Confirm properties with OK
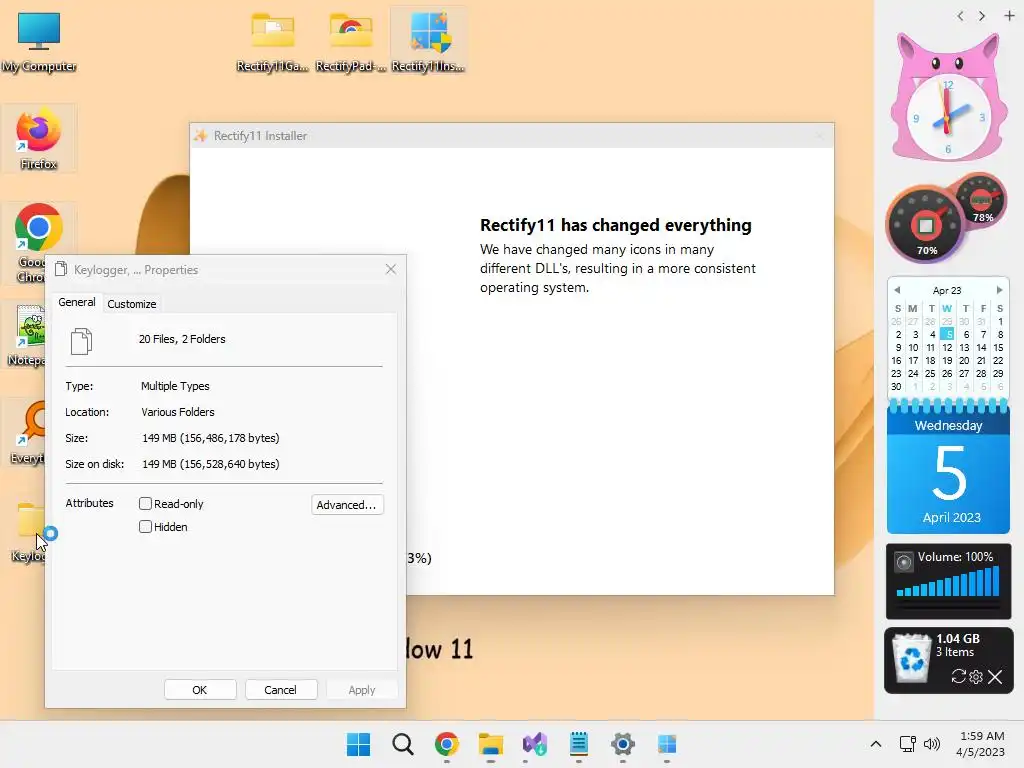Viewport: 1024px width, 768px height. pyautogui.click(x=200, y=690)
